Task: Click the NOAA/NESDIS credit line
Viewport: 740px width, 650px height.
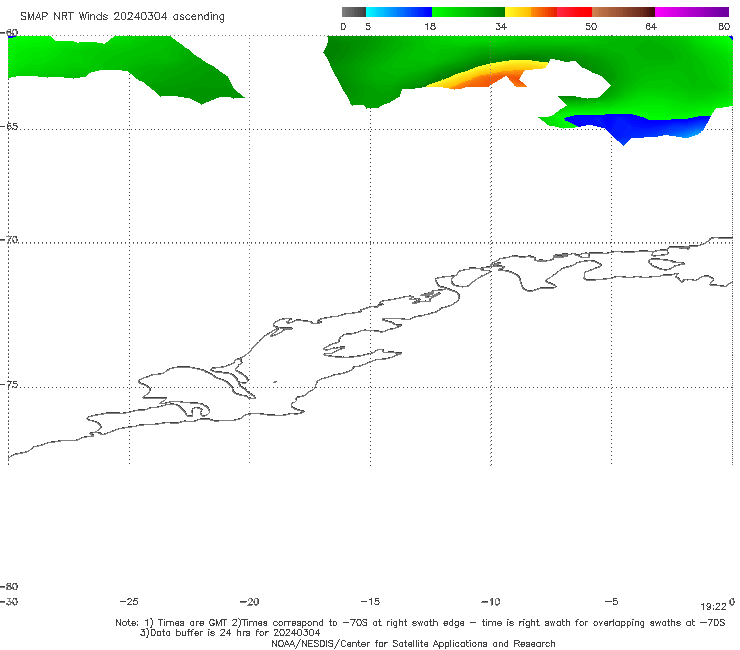Action: coord(413,643)
